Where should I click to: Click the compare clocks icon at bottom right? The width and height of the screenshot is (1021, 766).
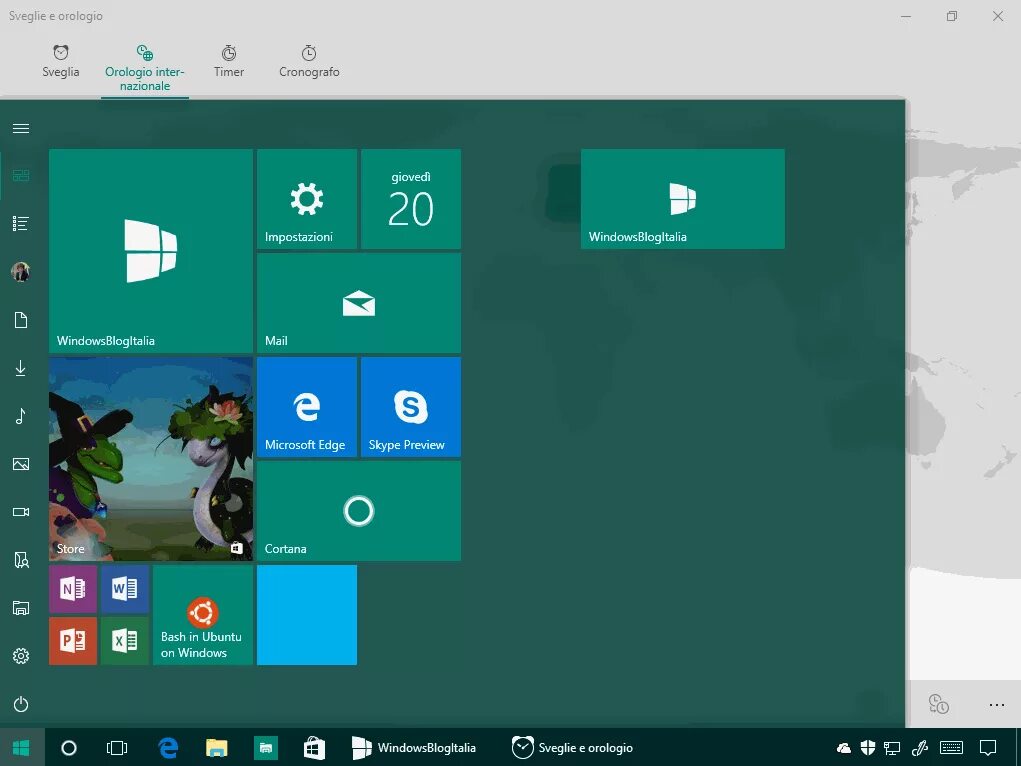(x=938, y=704)
